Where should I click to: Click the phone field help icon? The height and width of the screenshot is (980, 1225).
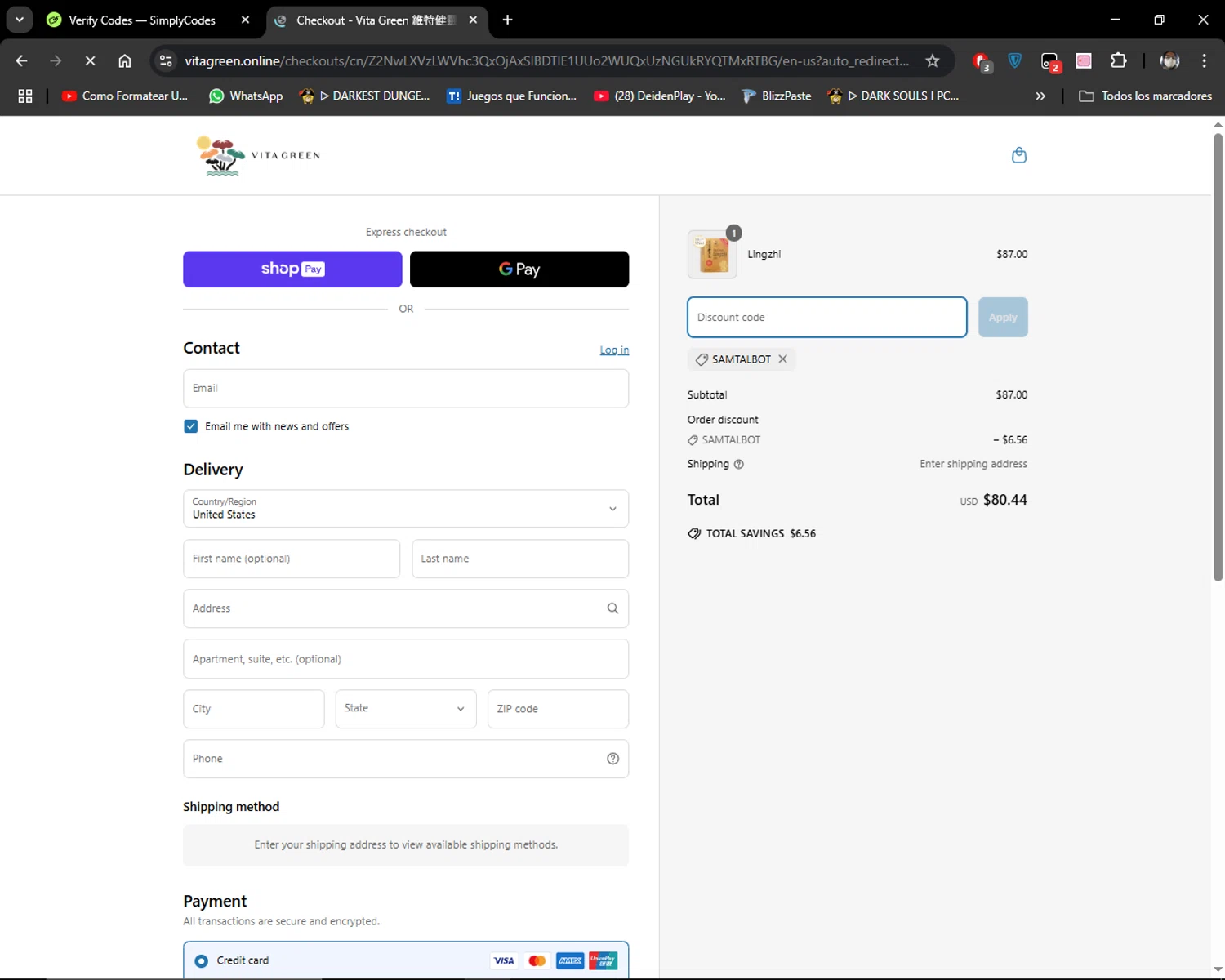coord(612,759)
